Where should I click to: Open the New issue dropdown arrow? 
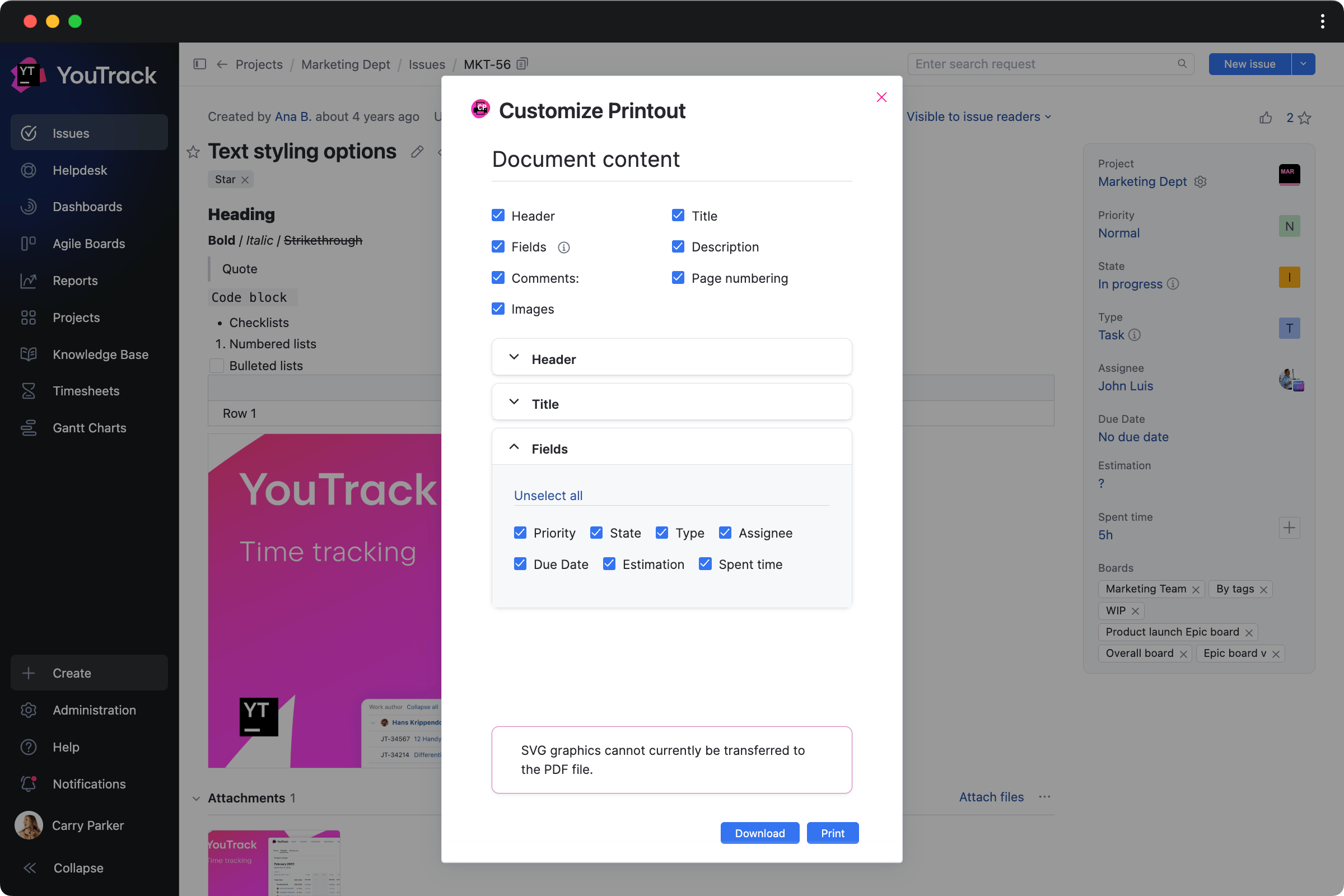1303,64
